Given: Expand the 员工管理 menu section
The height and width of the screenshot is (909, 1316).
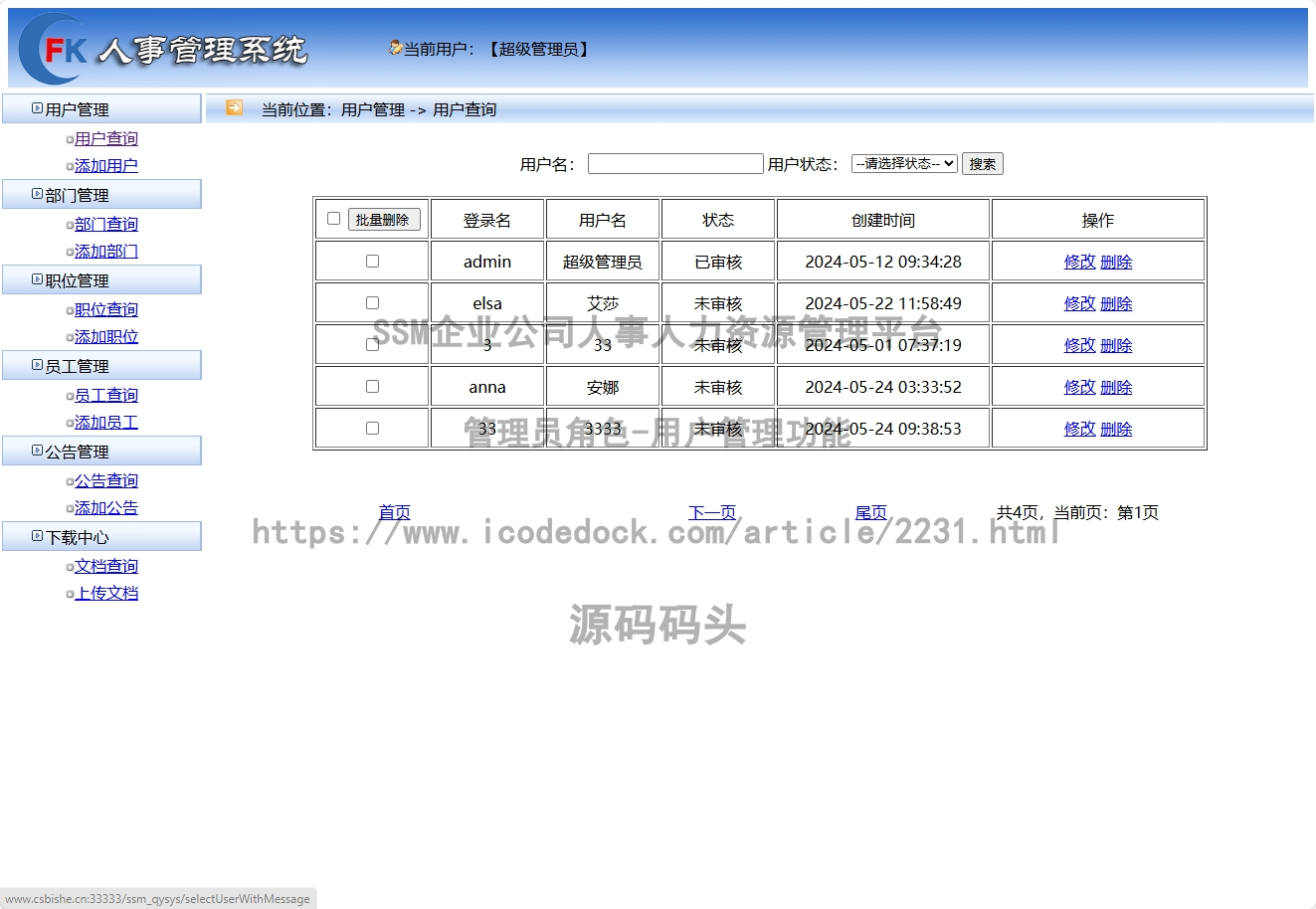Looking at the screenshot, I should (101, 365).
